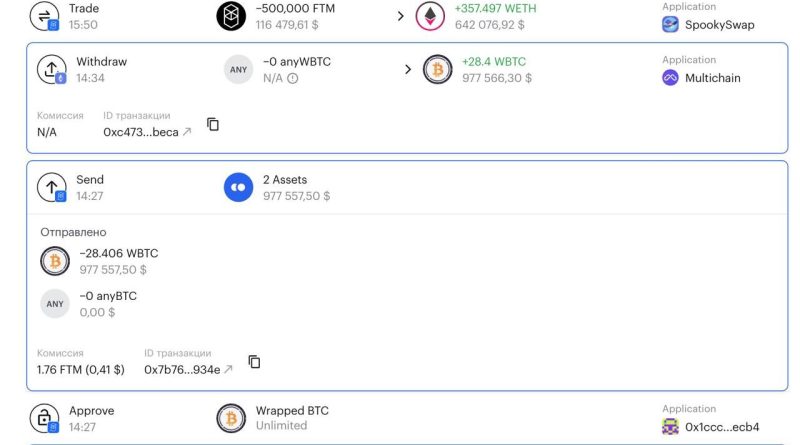Click the Trade swap icon
Screen dimensions: 800x445
[x=44, y=16]
